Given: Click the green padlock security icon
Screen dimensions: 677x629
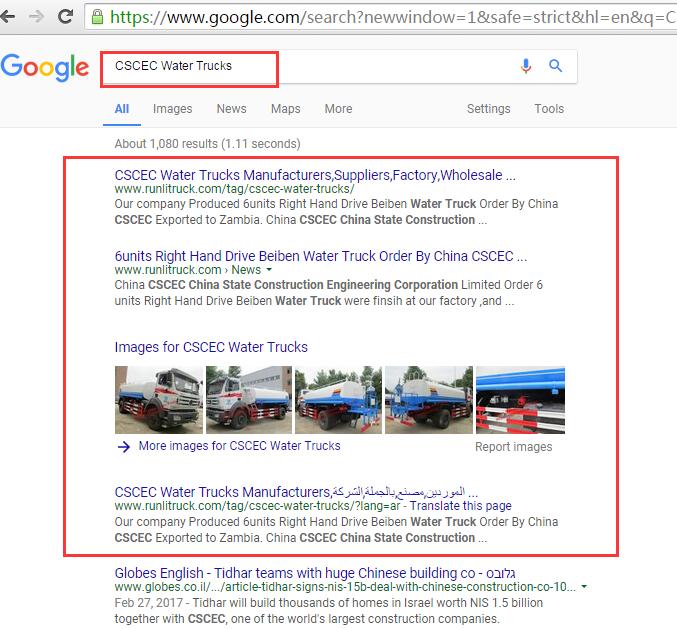Looking at the screenshot, I should [98, 17].
